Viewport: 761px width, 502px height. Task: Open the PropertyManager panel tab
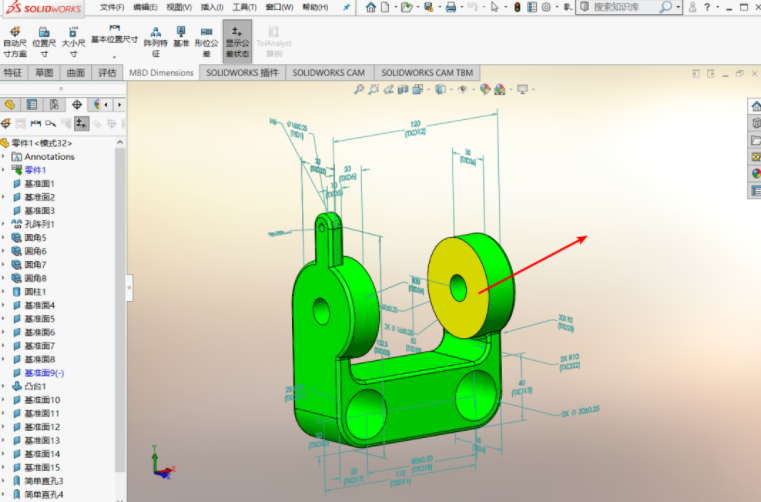tap(32, 104)
